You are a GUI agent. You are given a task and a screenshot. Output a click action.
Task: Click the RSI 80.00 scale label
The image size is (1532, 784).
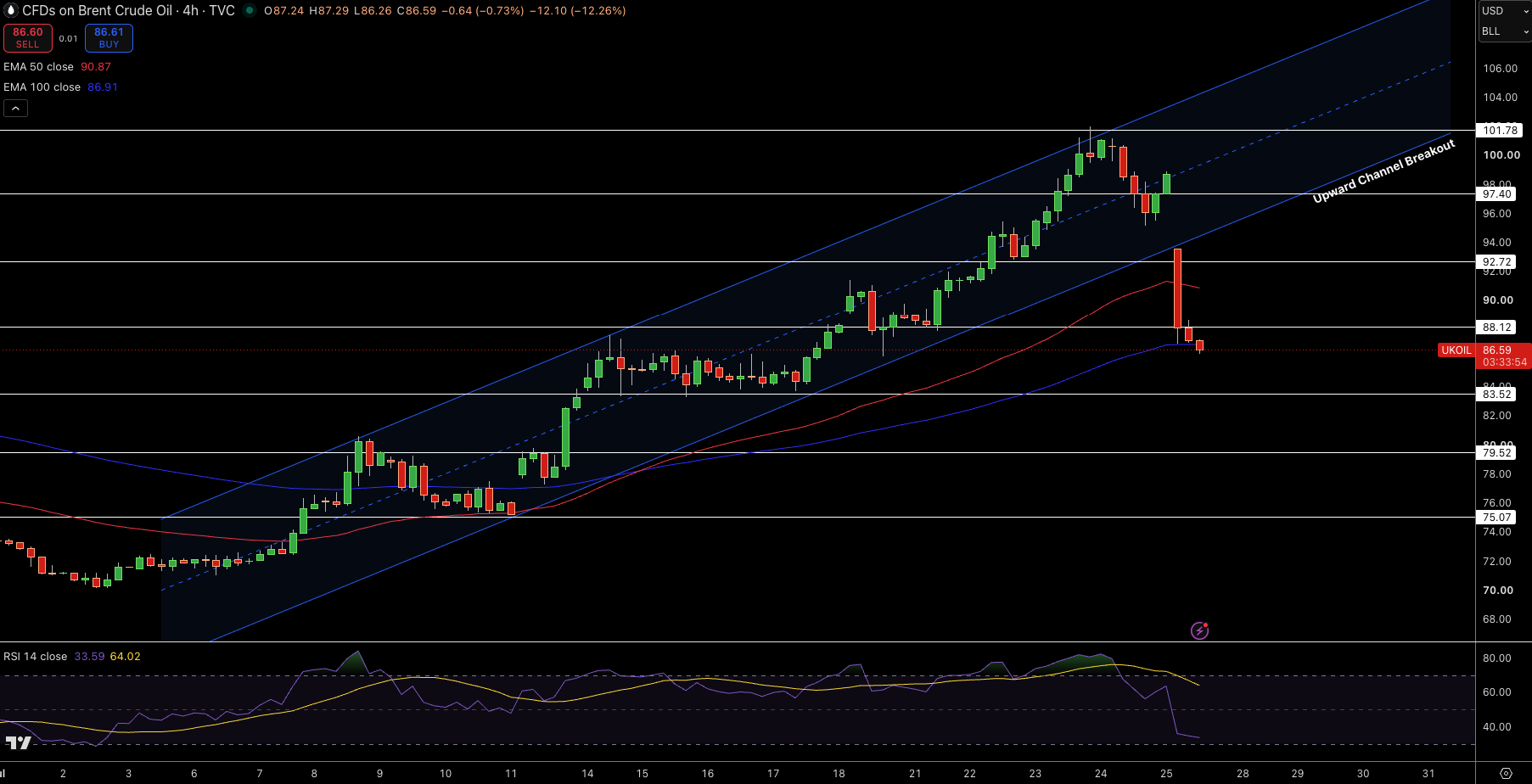click(1496, 658)
